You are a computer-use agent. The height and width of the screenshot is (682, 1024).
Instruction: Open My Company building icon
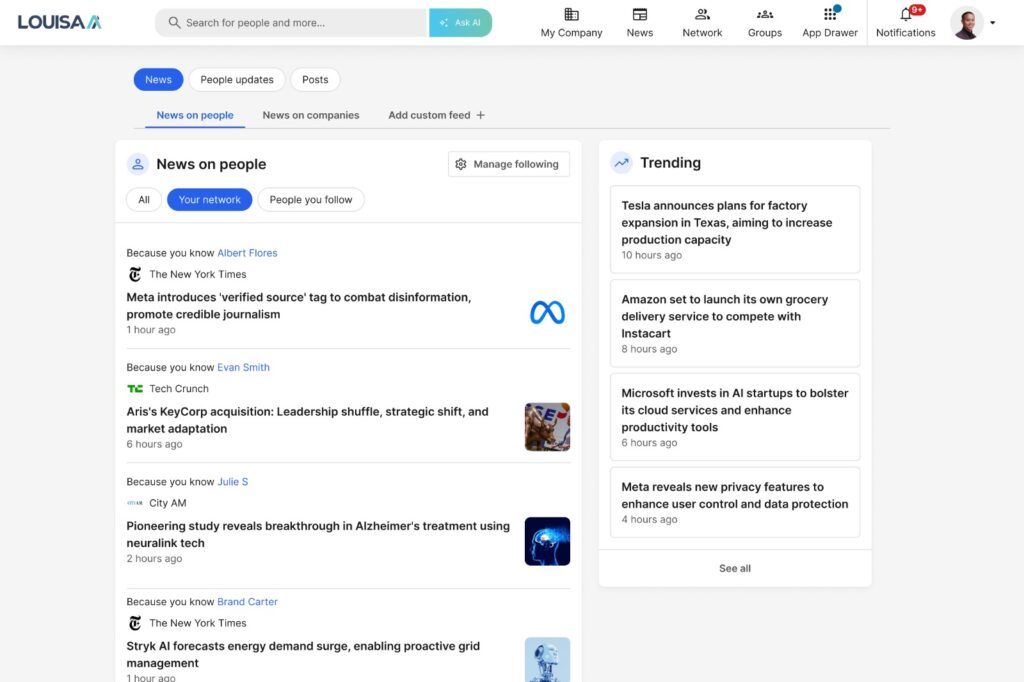click(571, 15)
